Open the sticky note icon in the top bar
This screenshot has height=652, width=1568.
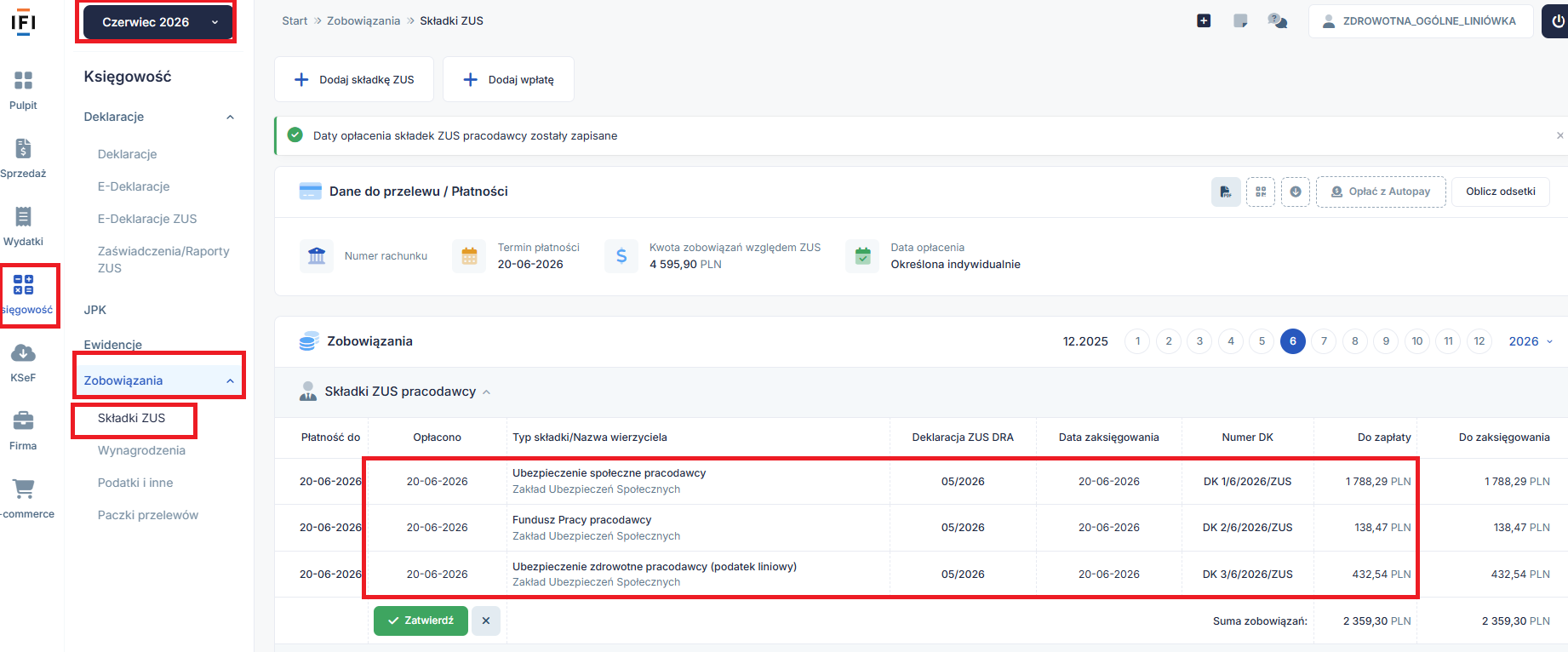[1240, 21]
